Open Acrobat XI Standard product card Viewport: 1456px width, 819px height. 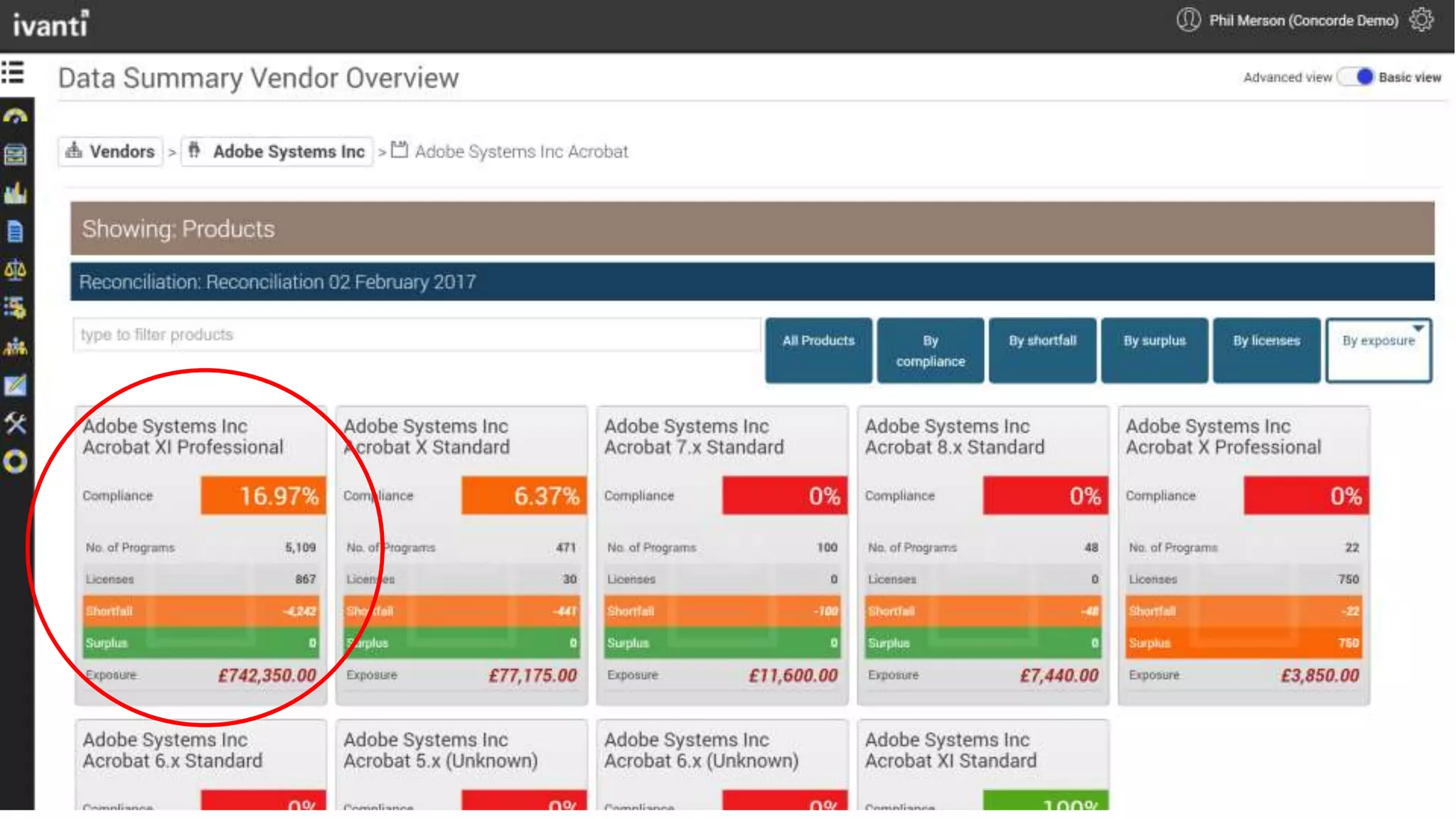pyautogui.click(x=983, y=765)
